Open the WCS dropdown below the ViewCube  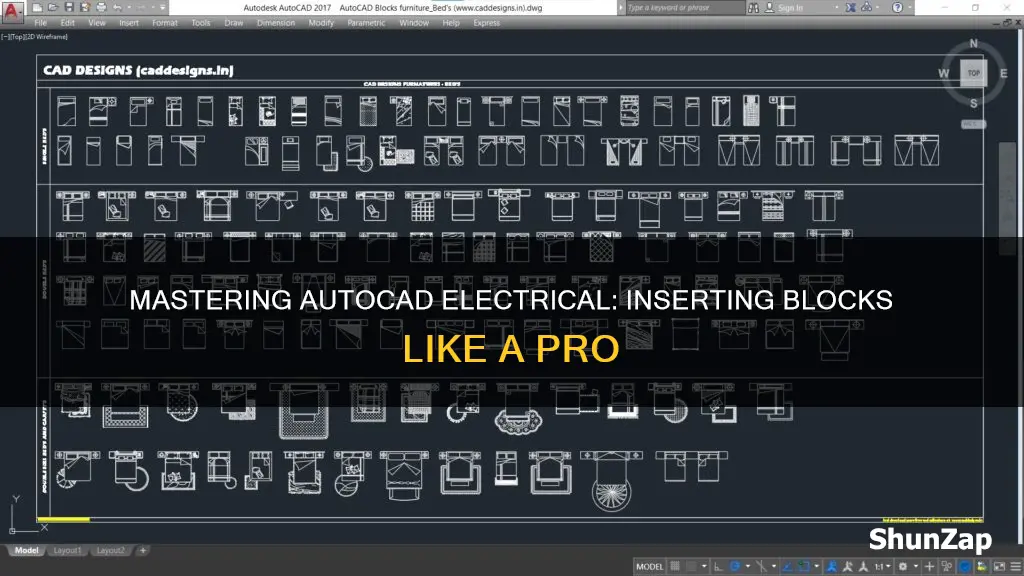pos(973,124)
